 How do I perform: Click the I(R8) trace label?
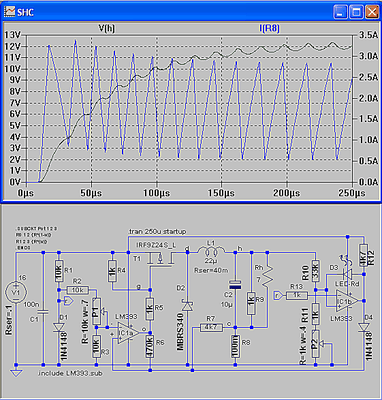(269, 29)
